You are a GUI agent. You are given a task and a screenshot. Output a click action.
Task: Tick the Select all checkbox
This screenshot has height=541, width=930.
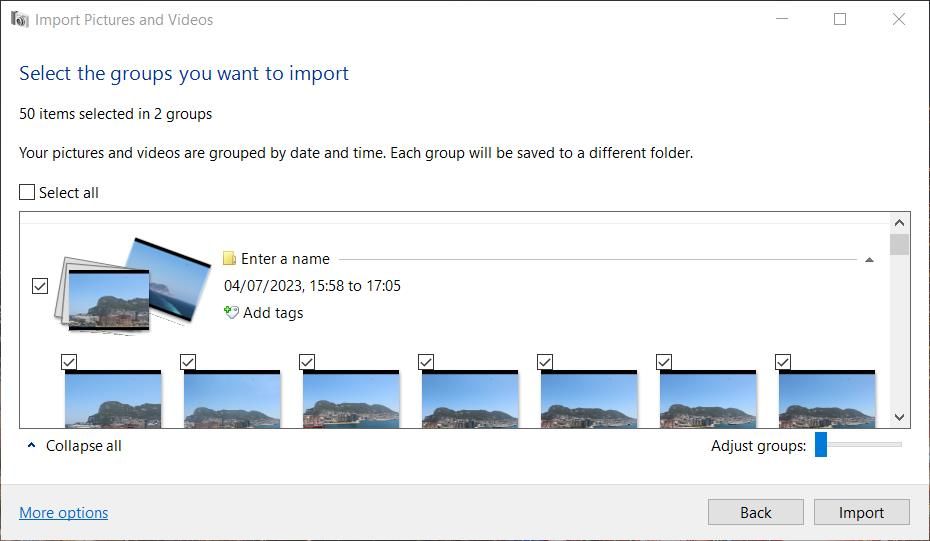(x=27, y=192)
